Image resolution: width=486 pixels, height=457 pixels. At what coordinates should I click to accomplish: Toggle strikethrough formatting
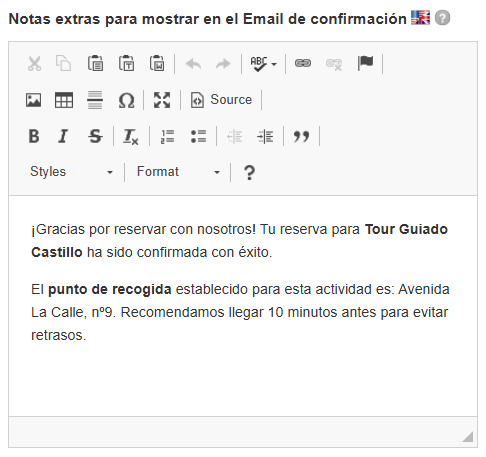[x=95, y=136]
